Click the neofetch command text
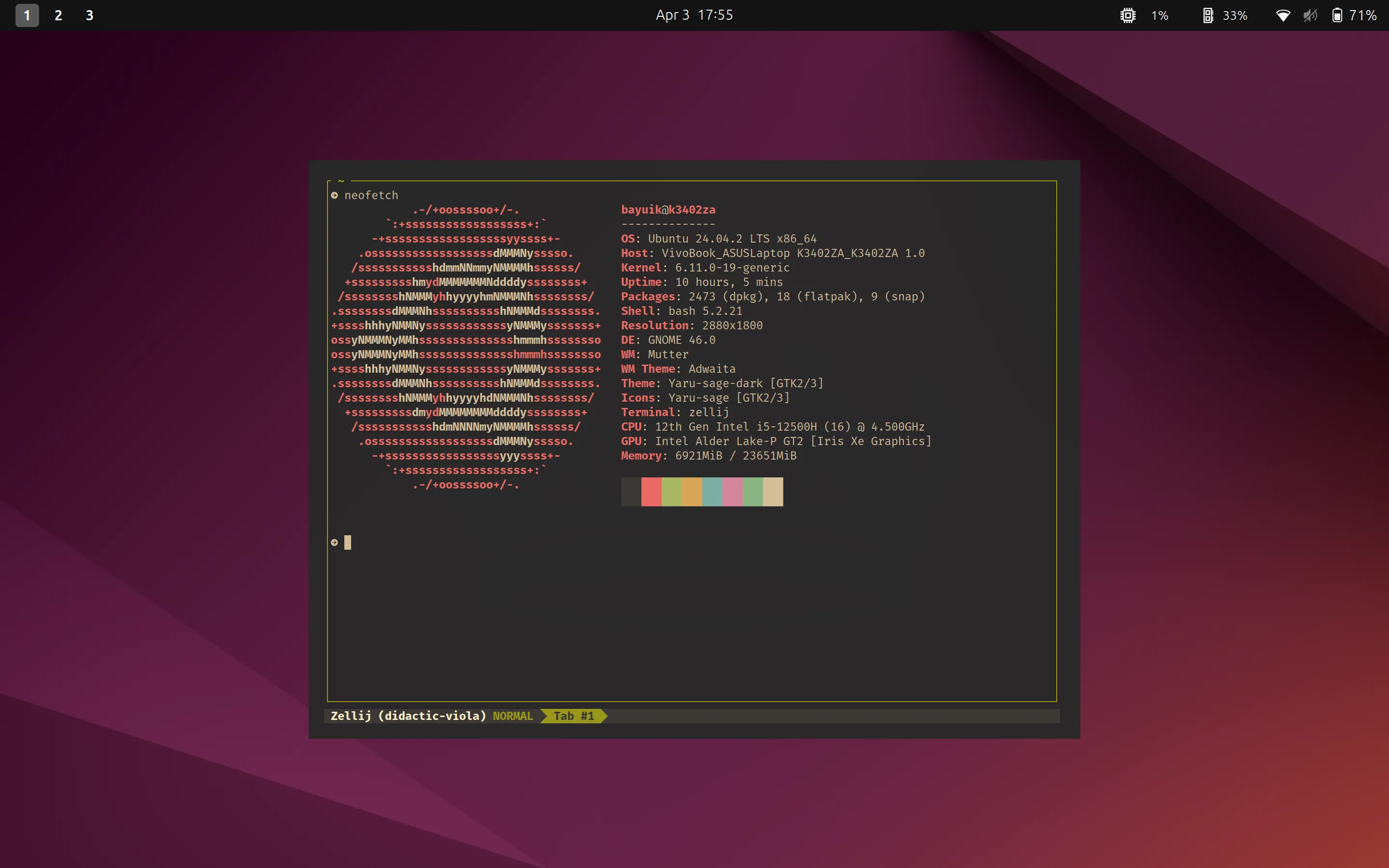The image size is (1389, 868). (371, 195)
